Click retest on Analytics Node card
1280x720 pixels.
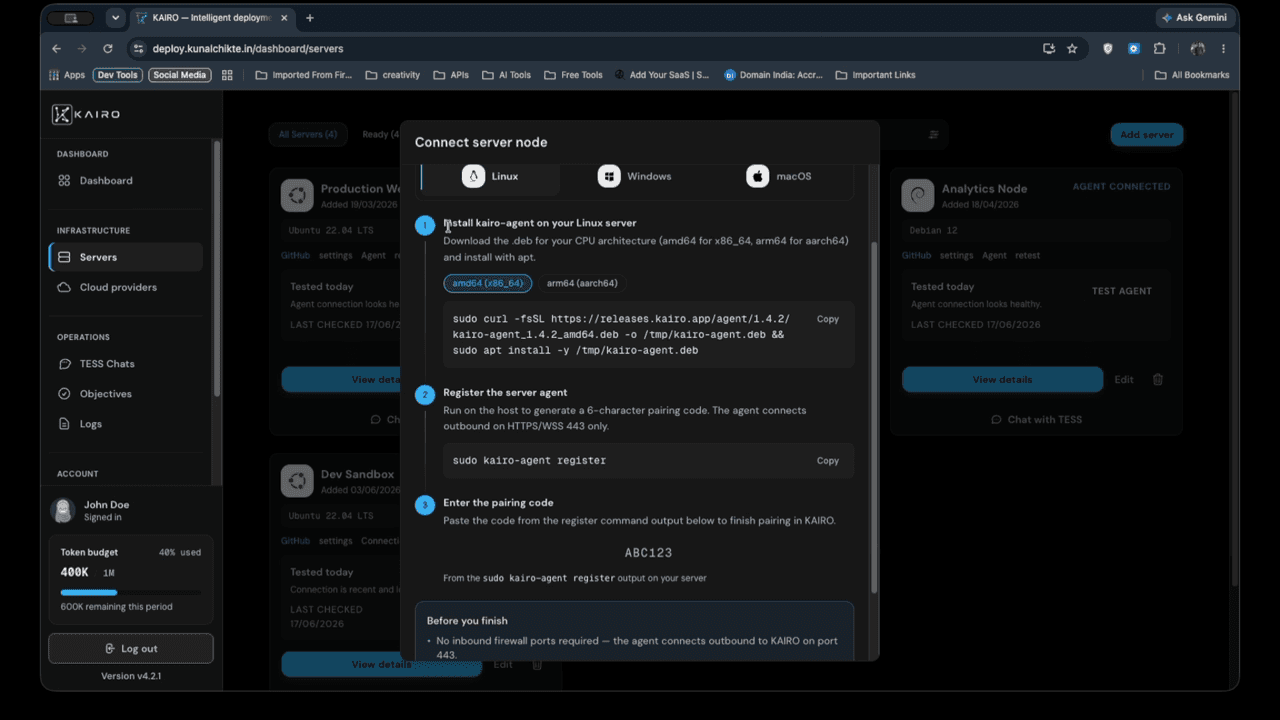[1027, 255]
